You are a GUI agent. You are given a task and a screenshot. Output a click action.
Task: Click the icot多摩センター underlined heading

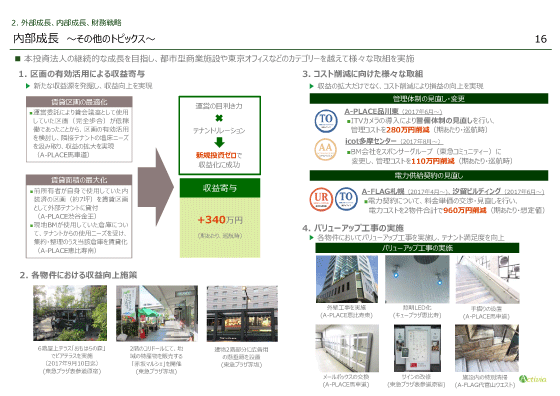(371, 141)
